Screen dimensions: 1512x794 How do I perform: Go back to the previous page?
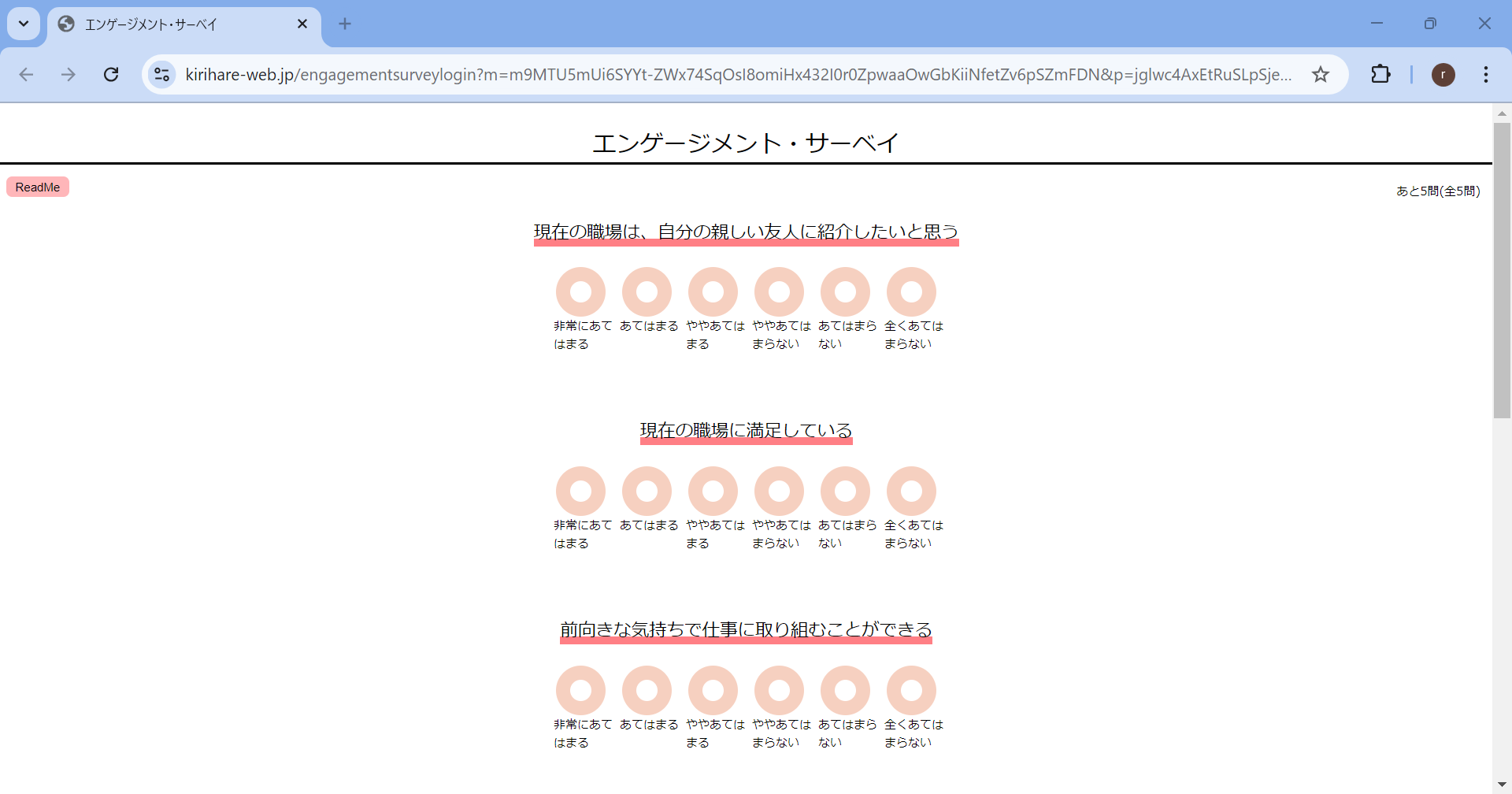(x=26, y=74)
